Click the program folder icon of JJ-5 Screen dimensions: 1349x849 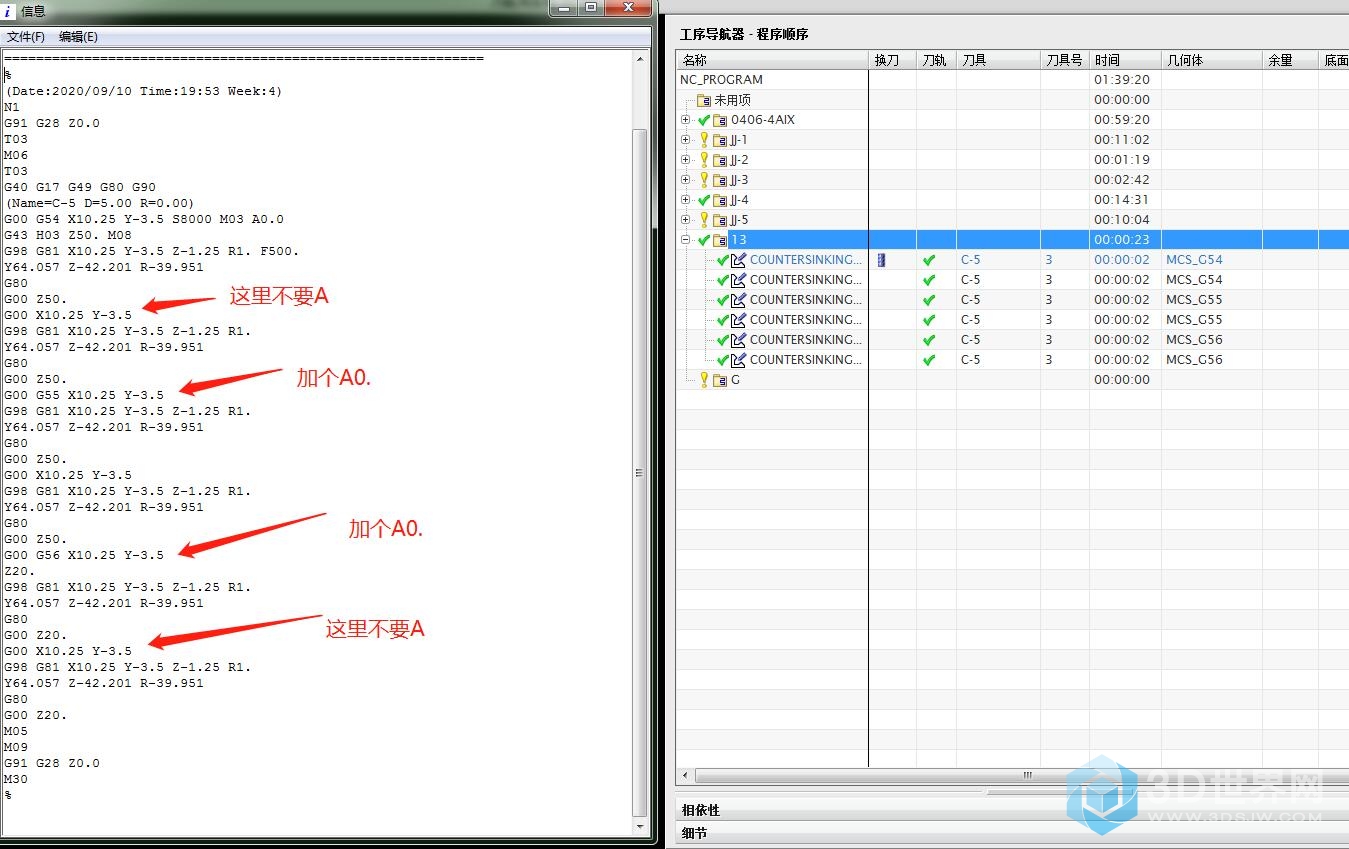pyautogui.click(x=720, y=220)
